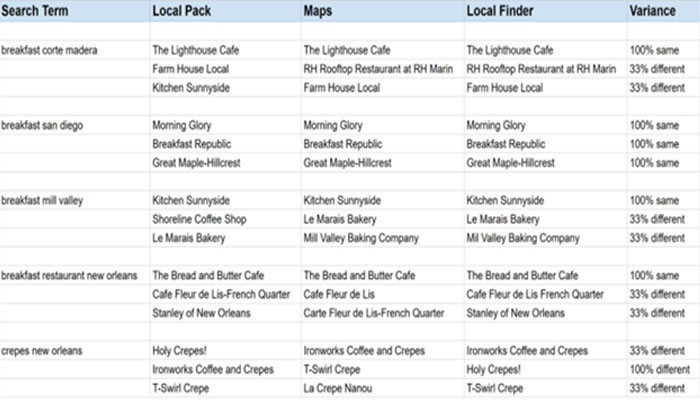700x400 pixels.
Task: Click the Variance column header
Action: click(653, 10)
